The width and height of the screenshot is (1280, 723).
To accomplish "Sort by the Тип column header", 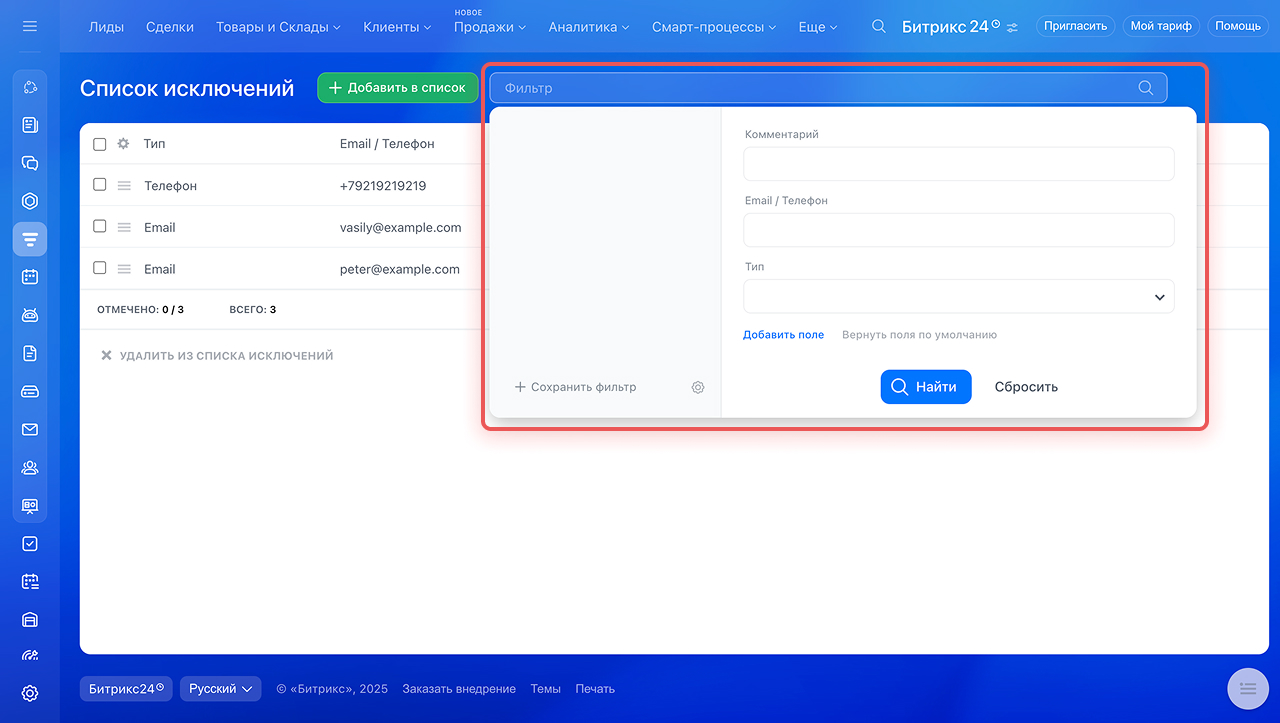I will (x=154, y=144).
